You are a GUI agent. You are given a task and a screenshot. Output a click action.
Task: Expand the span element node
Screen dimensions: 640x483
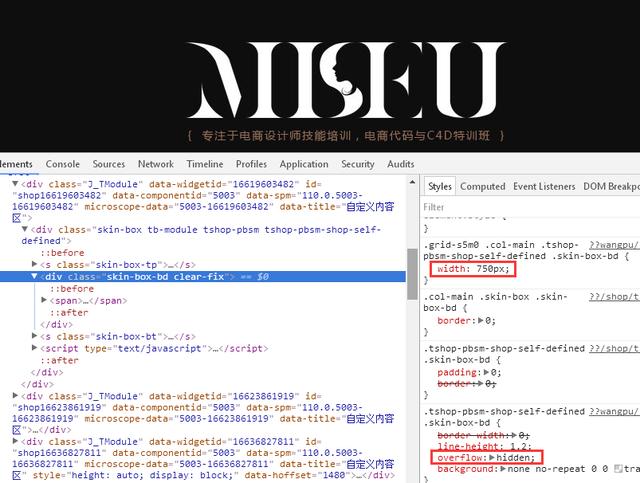click(44, 300)
